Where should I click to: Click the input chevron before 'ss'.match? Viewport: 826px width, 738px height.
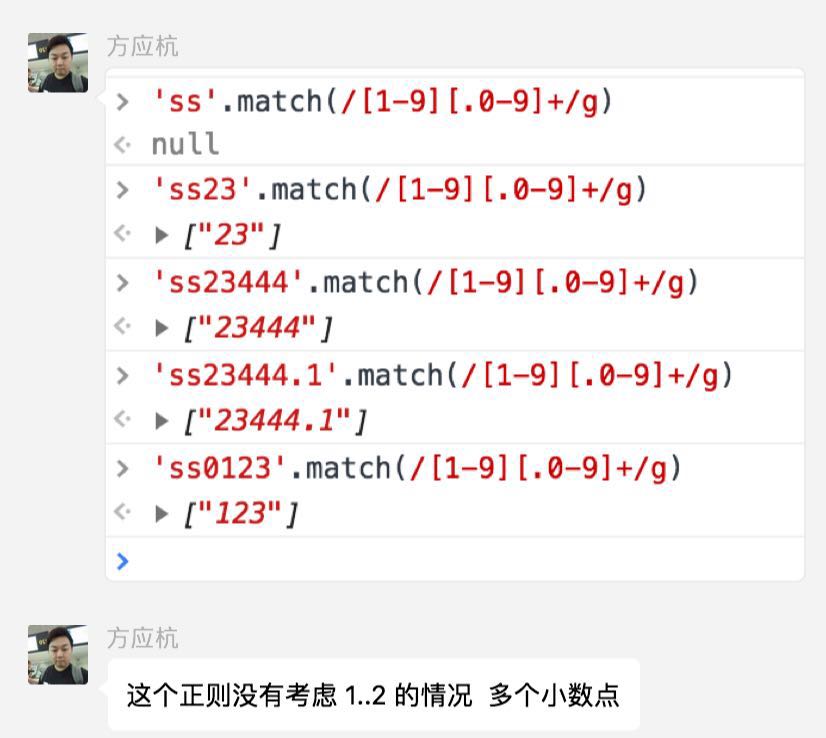pyautogui.click(x=123, y=101)
